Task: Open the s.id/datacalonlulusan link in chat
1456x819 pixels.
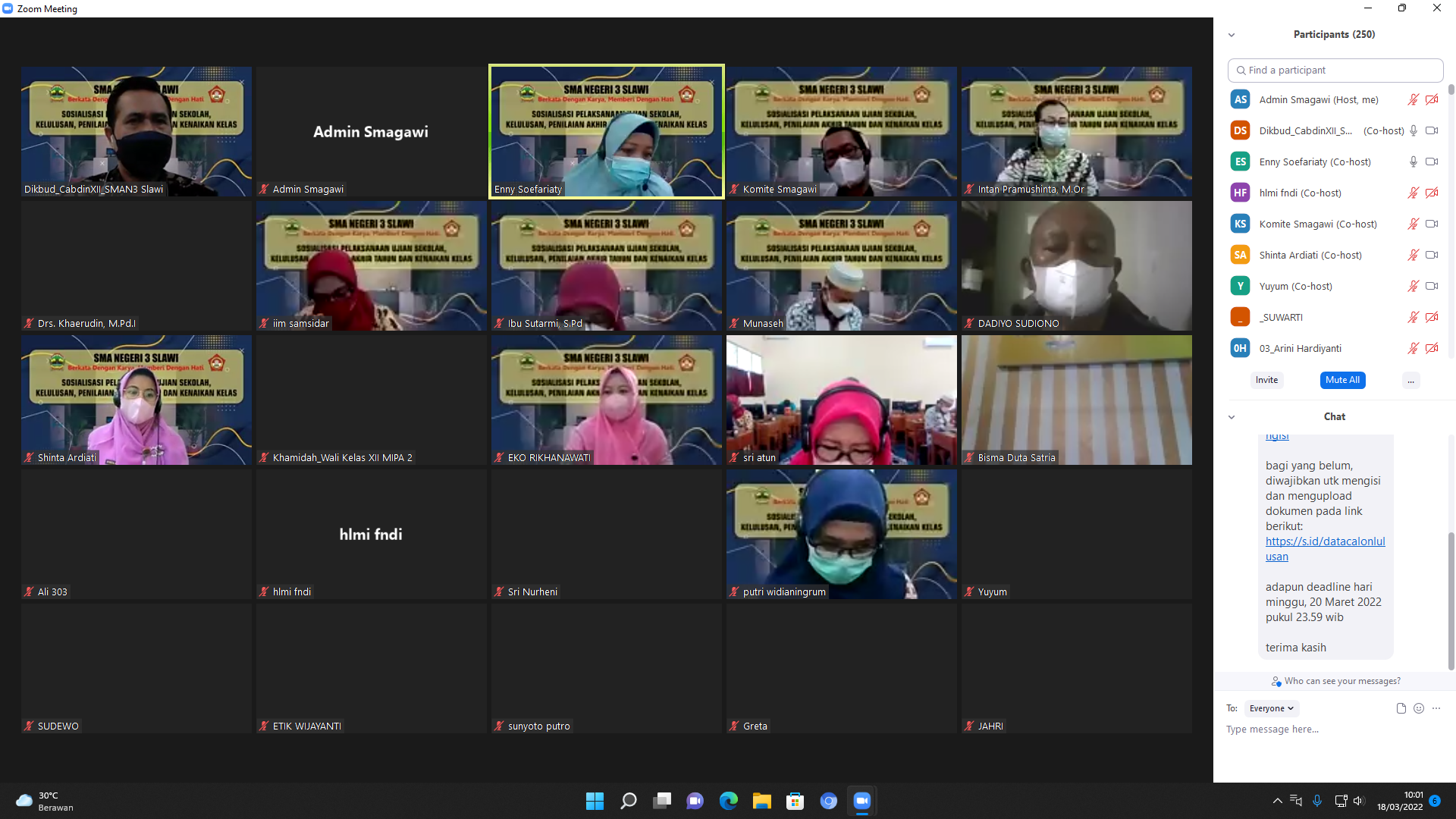Action: pos(1325,541)
